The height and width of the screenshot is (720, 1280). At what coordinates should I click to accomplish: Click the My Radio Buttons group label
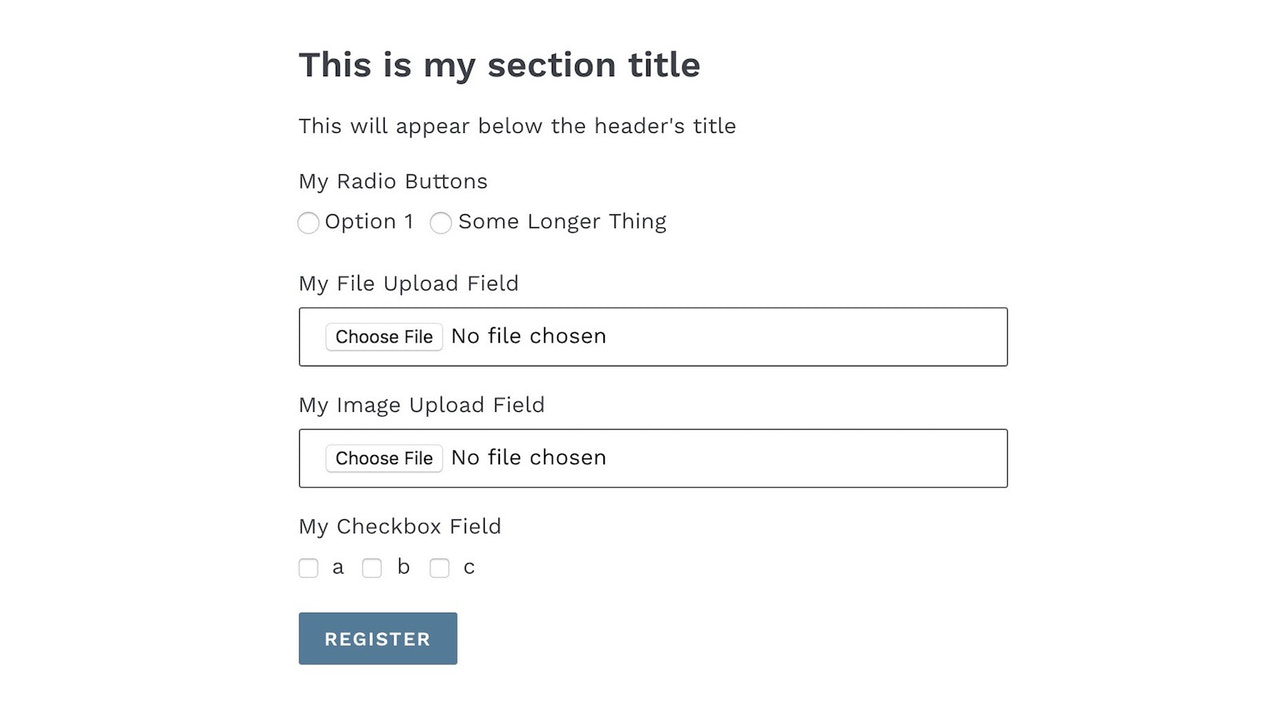pyautogui.click(x=393, y=181)
